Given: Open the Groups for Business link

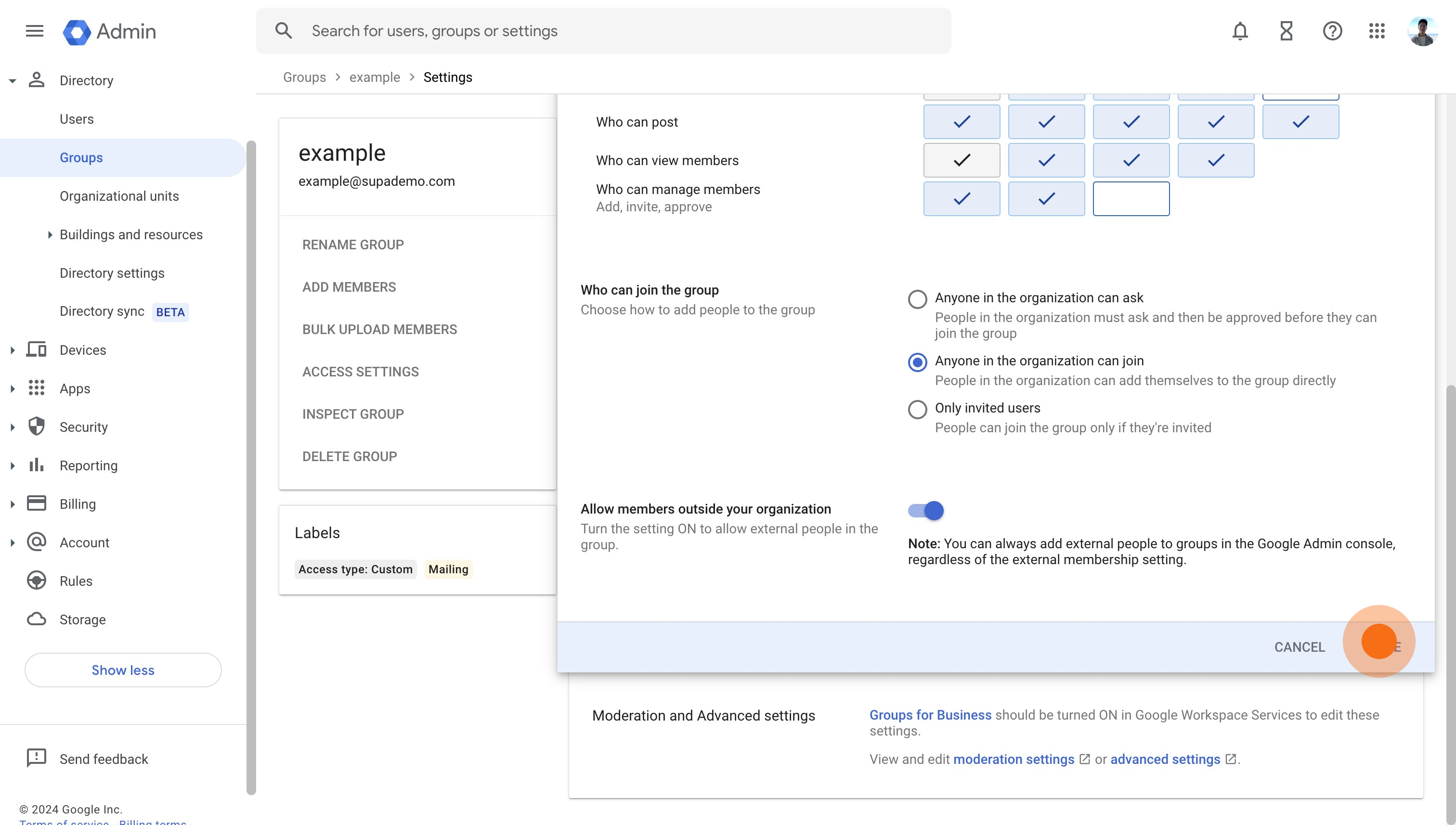Looking at the screenshot, I should coord(931,715).
